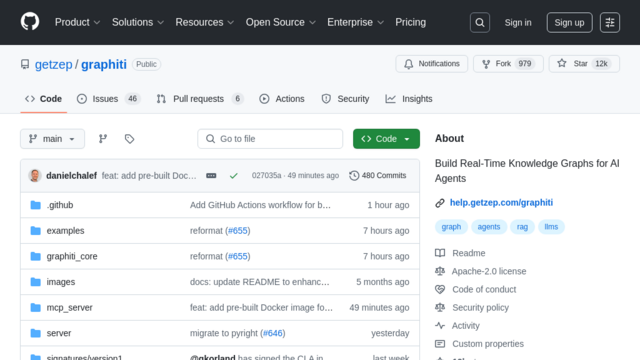Click the Activity pulse icon
Screen dimensions: 640x360
click(x=440, y=326)
